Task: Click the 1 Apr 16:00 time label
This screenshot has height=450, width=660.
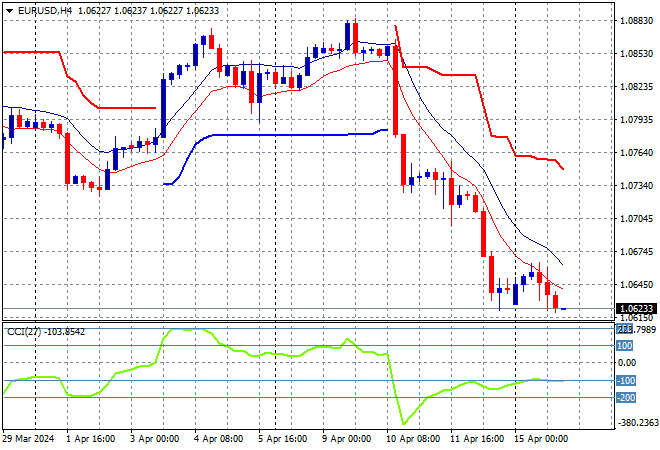Action: pyautogui.click(x=90, y=439)
